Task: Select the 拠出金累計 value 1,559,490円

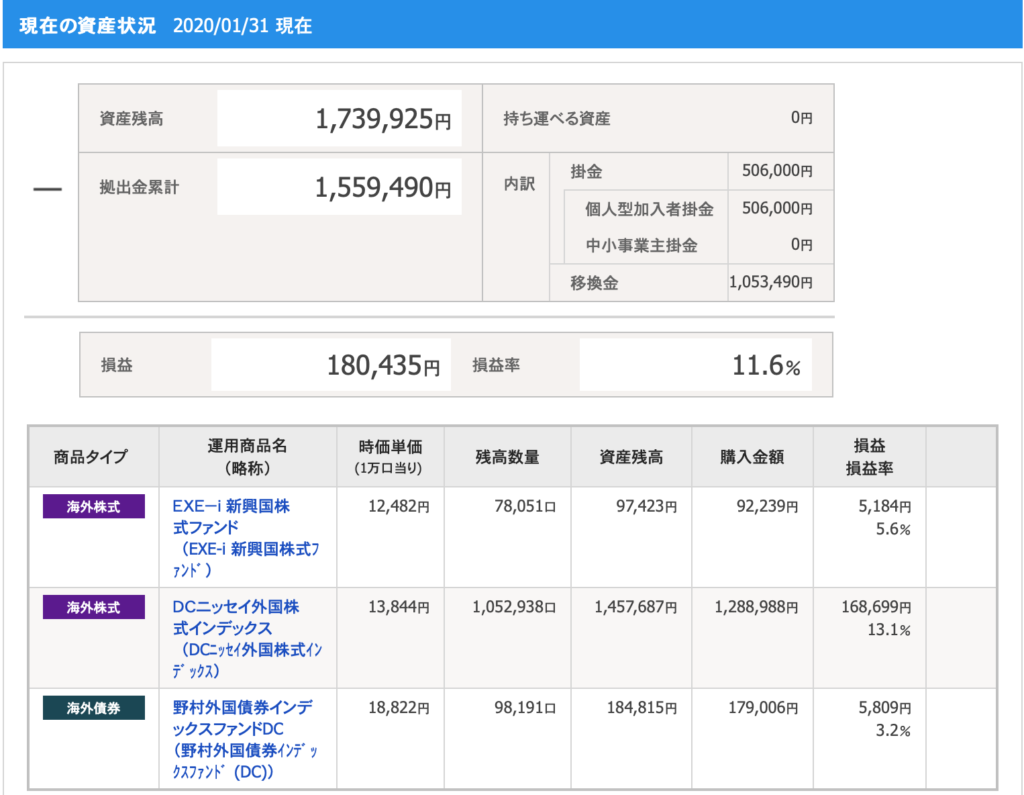Action: click(383, 188)
